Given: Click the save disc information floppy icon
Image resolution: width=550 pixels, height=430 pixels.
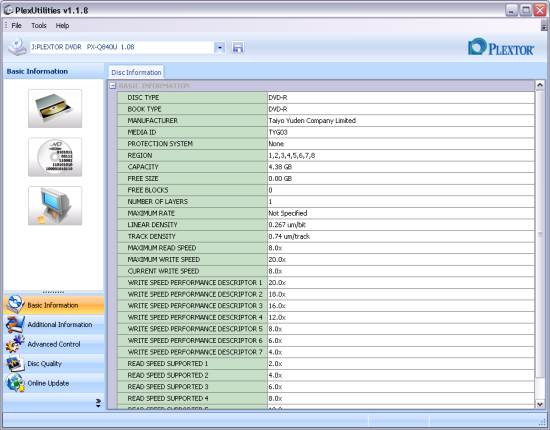Looking at the screenshot, I should 238,47.
